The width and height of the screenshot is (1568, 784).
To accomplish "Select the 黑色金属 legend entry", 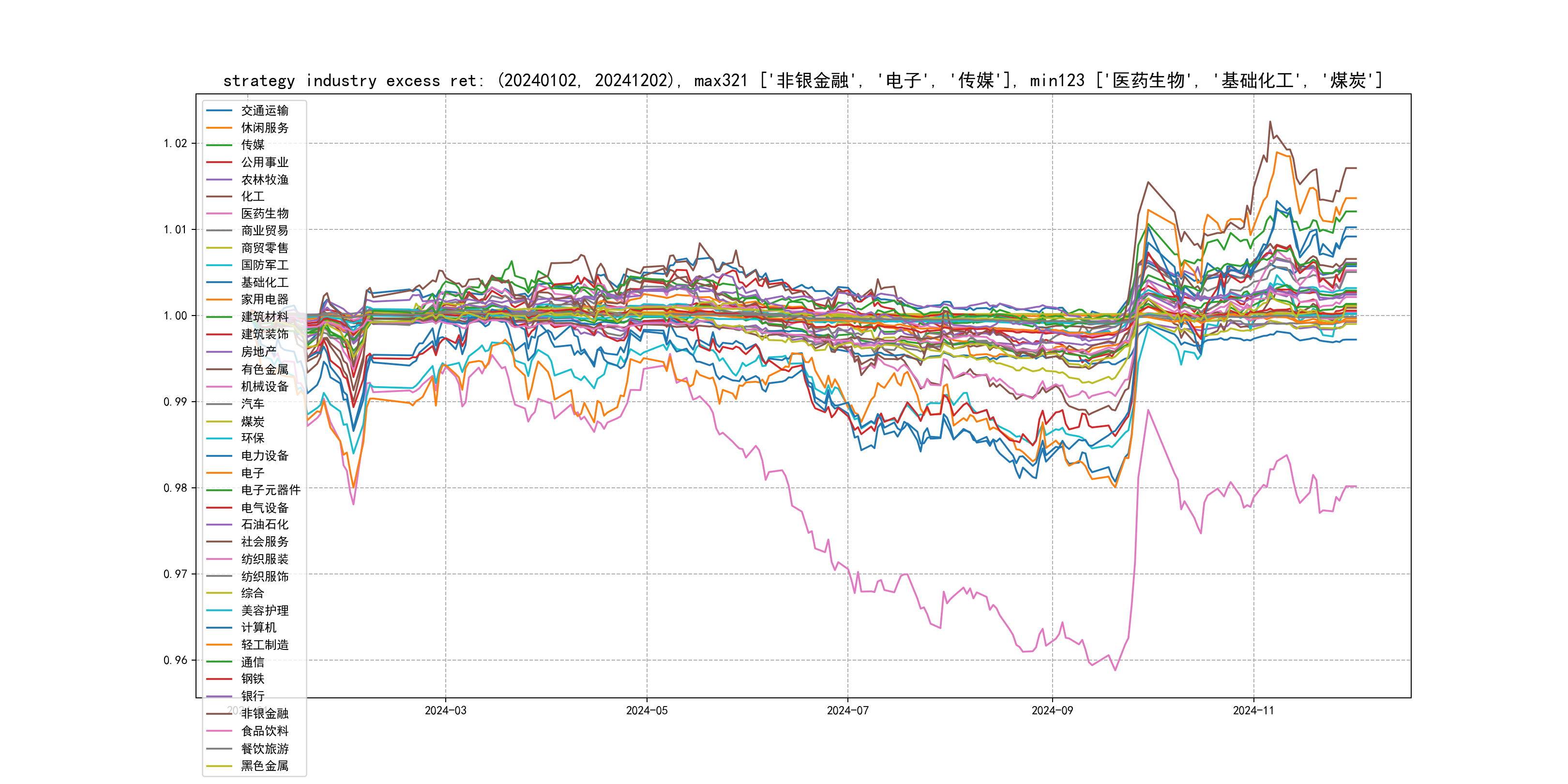I will [264, 766].
